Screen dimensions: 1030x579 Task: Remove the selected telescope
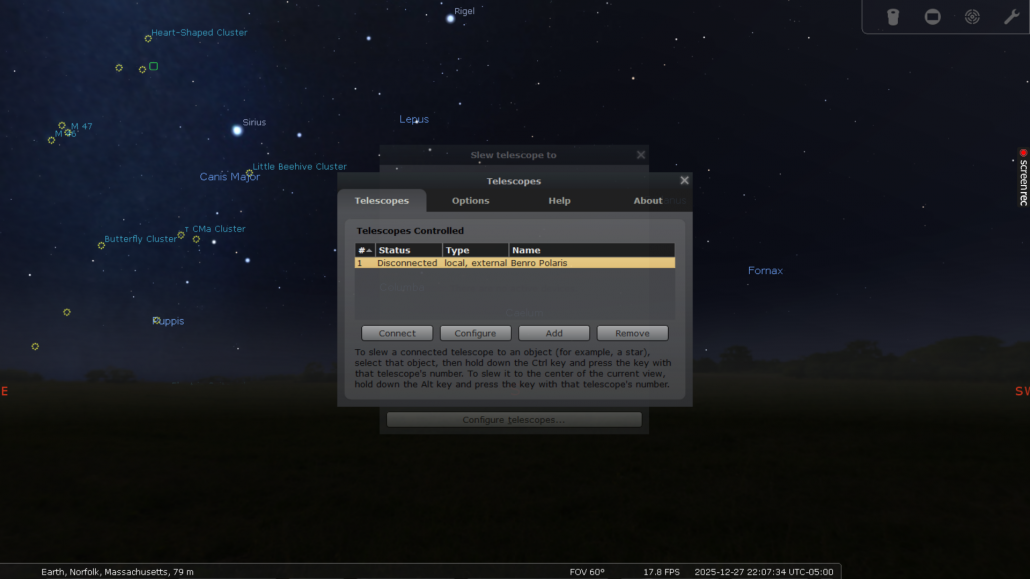pos(632,333)
